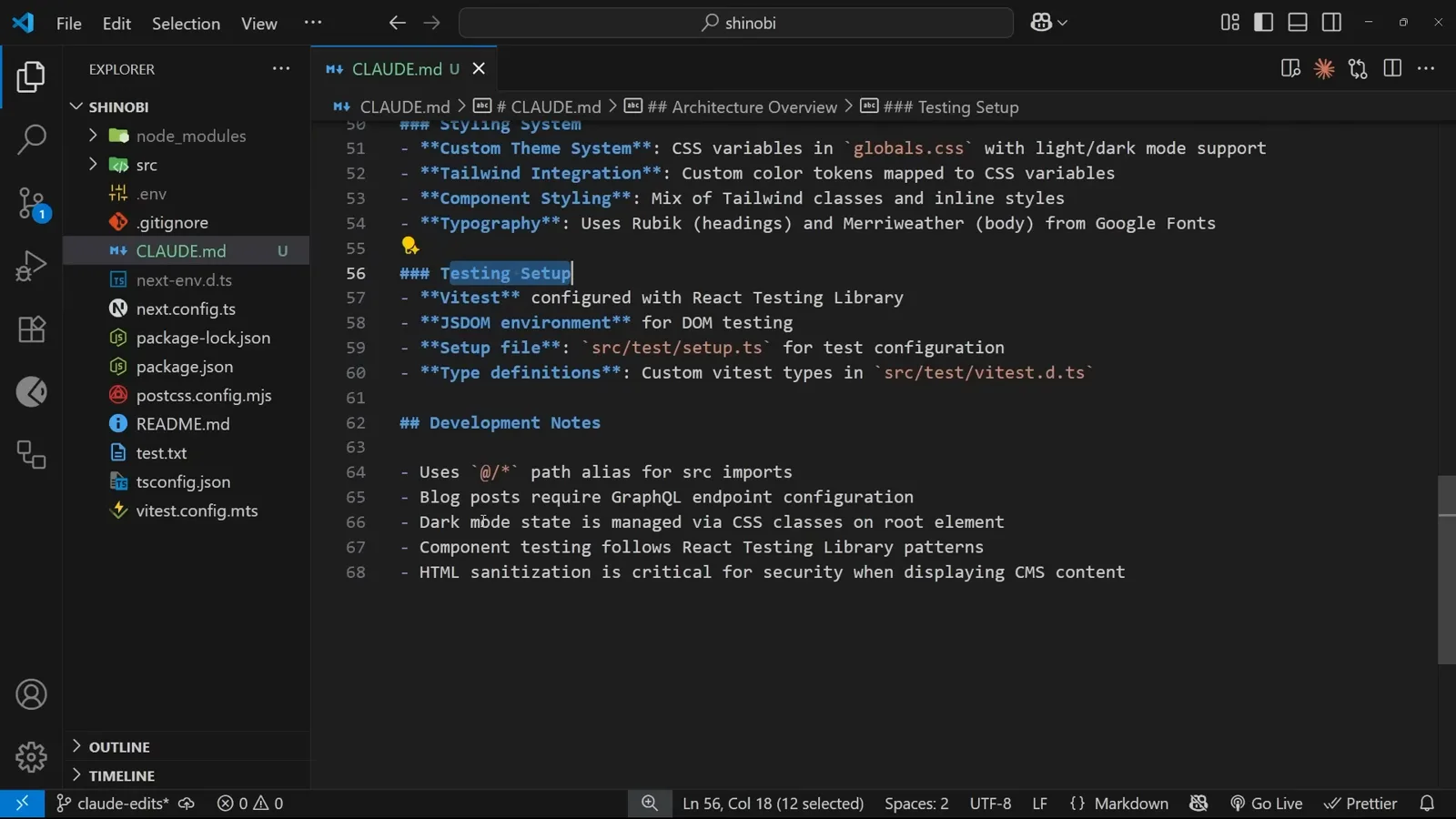The width and height of the screenshot is (1456, 819).
Task: Select the CLAUDE.md editor tab
Action: point(405,69)
